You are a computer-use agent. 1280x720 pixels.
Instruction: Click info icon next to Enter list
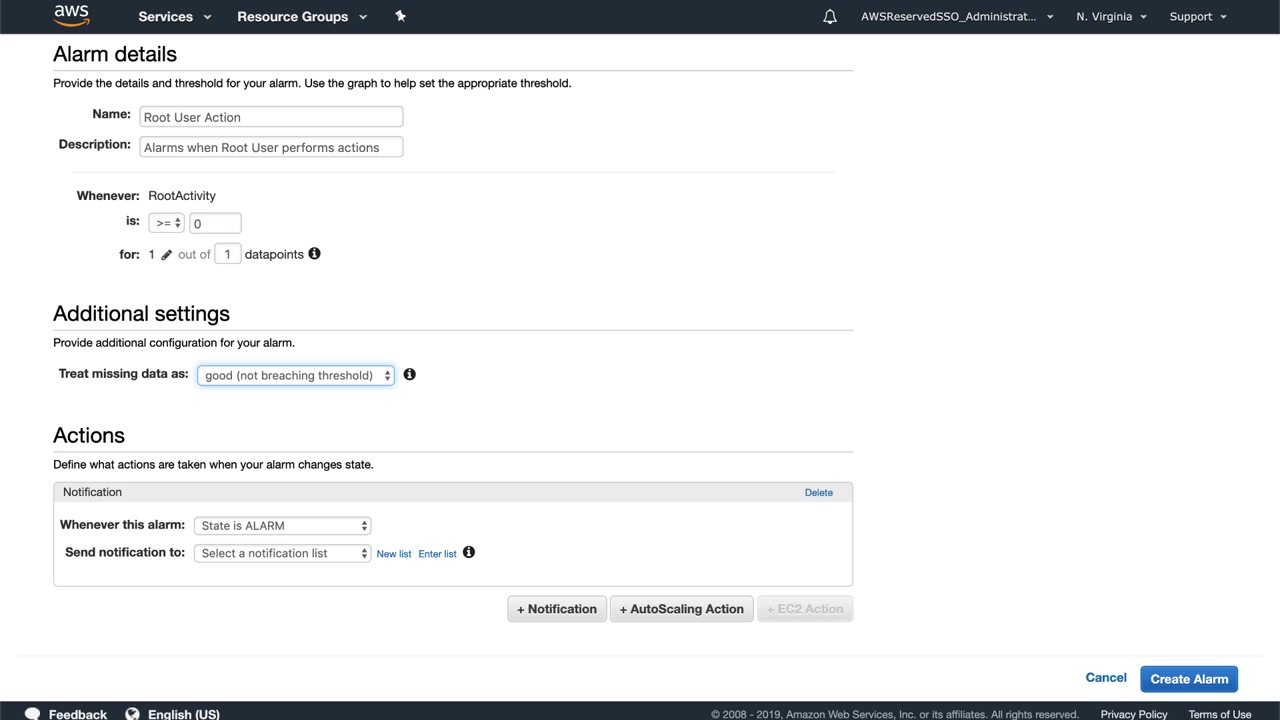tap(469, 552)
